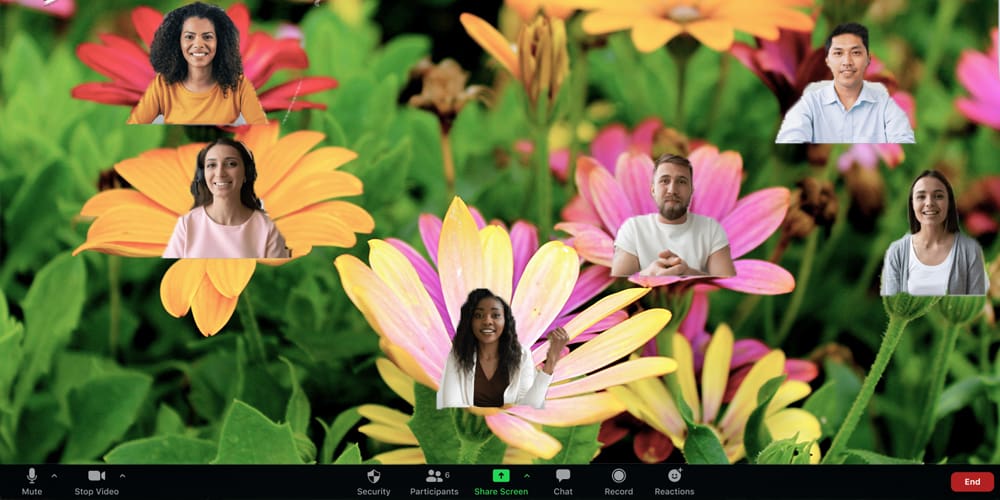Select the woman in the orange top

click(x=197, y=68)
